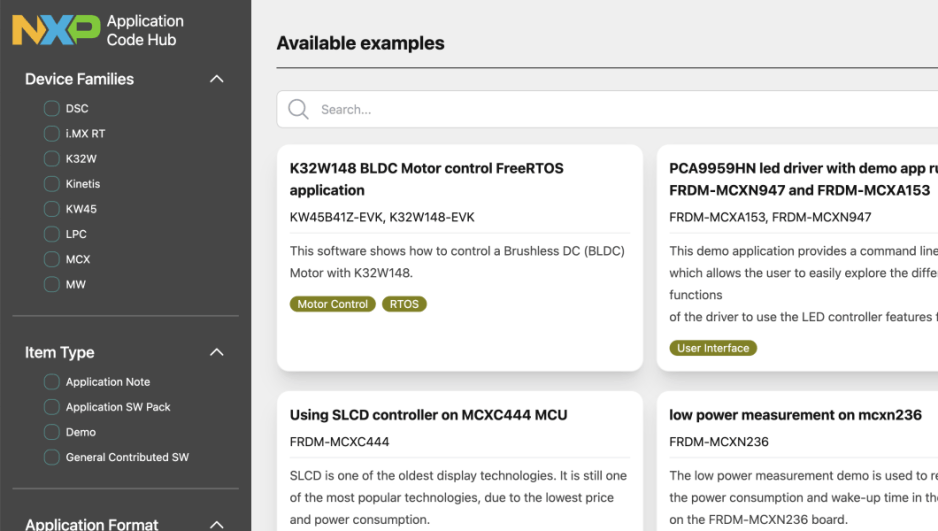Check the K32W device family
Screen dimensions: 938x531
(51, 158)
